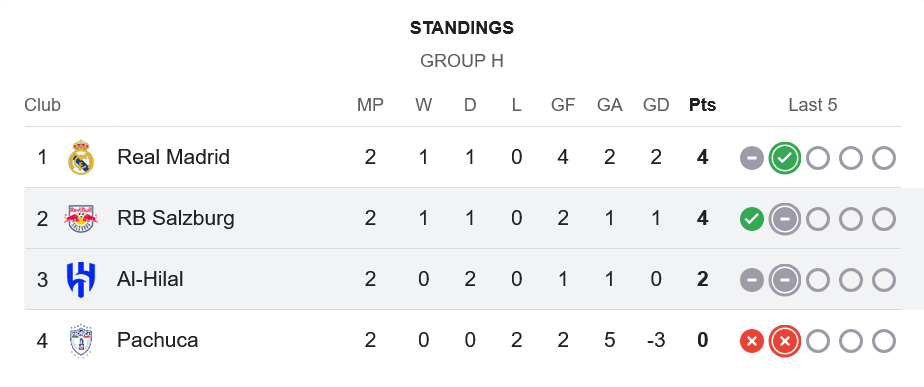Viewport: 924px width, 387px height.
Task: Click the Real Madrid club crest
Action: (81, 157)
